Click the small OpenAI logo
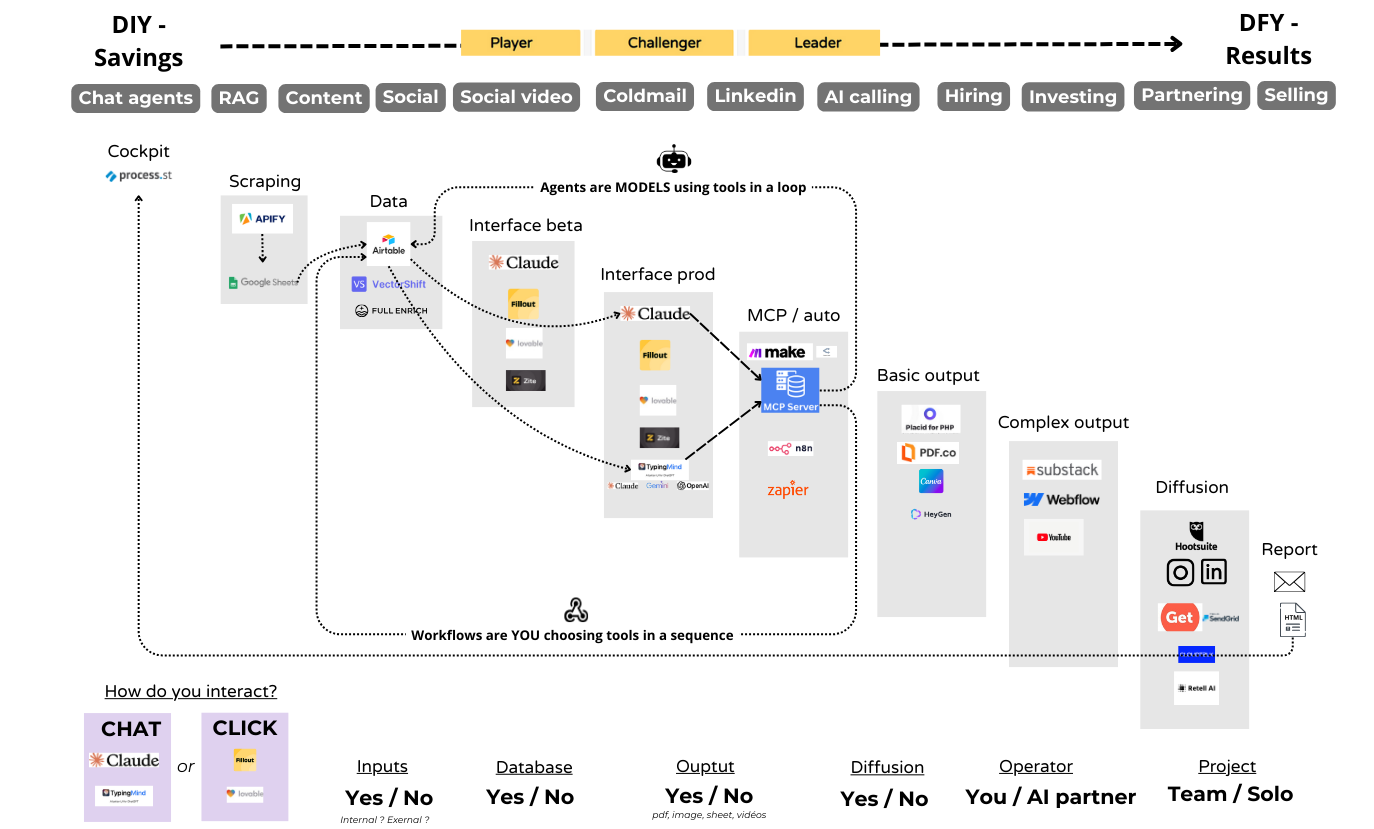This screenshot has height=829, width=1374. (x=693, y=485)
